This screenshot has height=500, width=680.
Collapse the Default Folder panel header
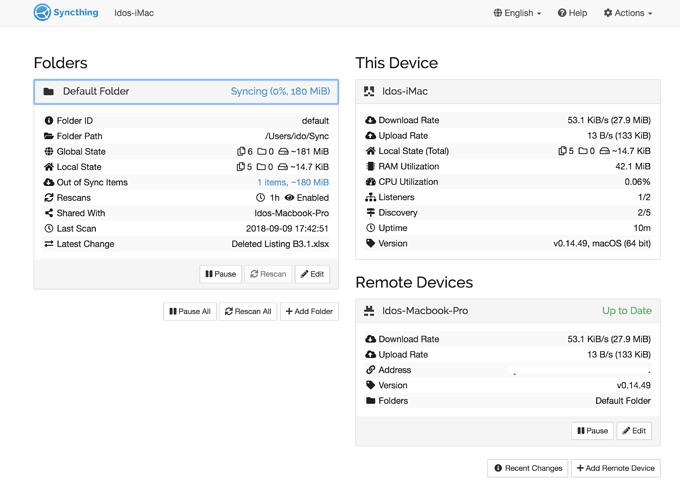(186, 92)
